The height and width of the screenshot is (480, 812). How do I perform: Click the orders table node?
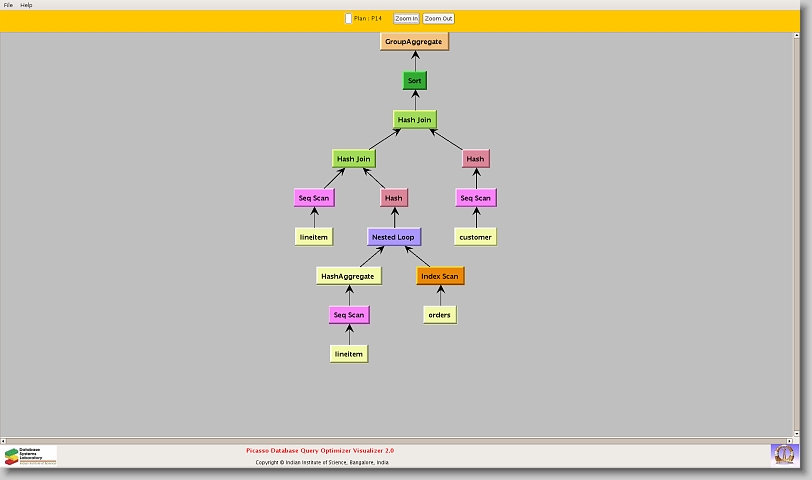pyautogui.click(x=439, y=315)
